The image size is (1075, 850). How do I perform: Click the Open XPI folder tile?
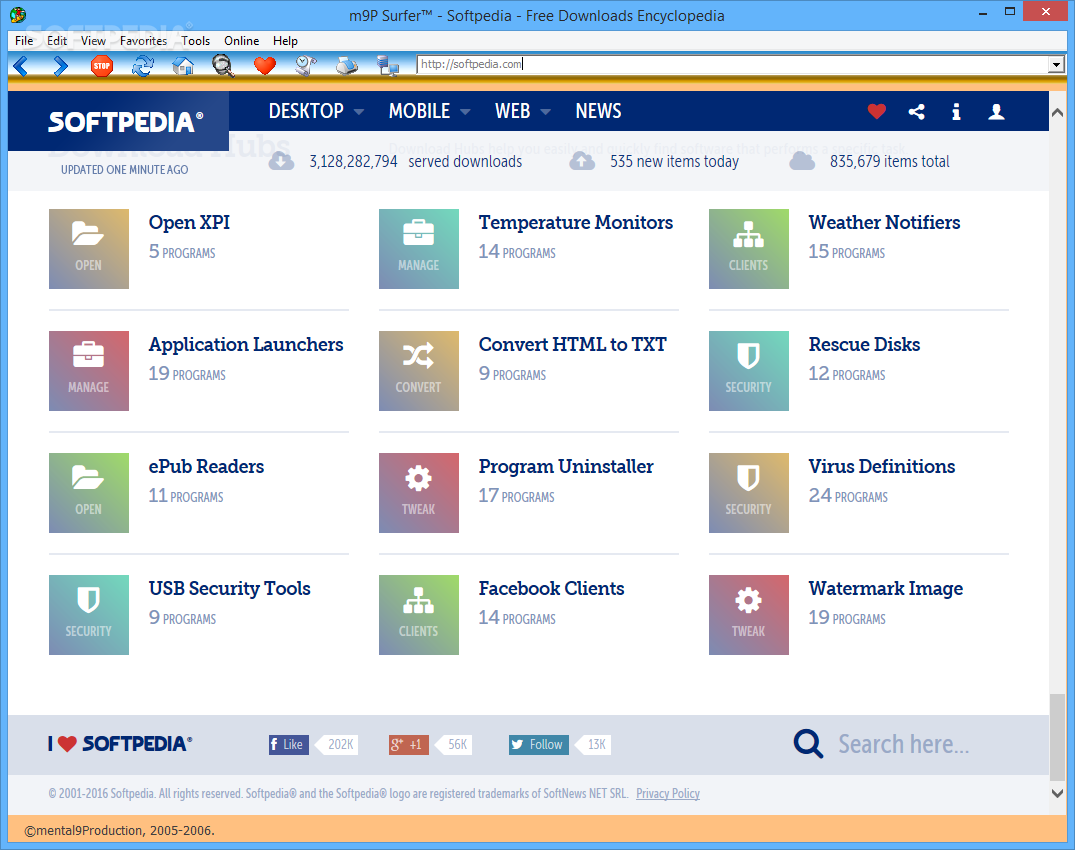point(89,249)
